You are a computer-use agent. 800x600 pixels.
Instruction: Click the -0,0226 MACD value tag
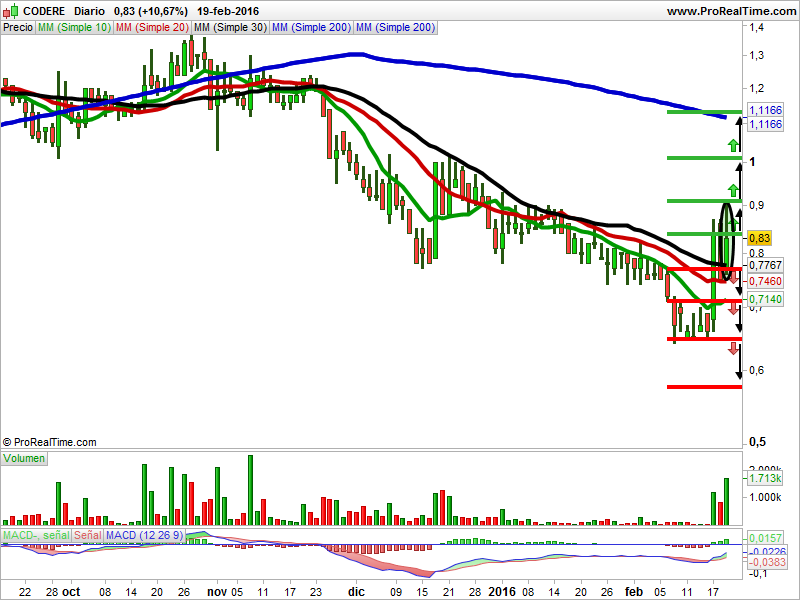[766, 552]
